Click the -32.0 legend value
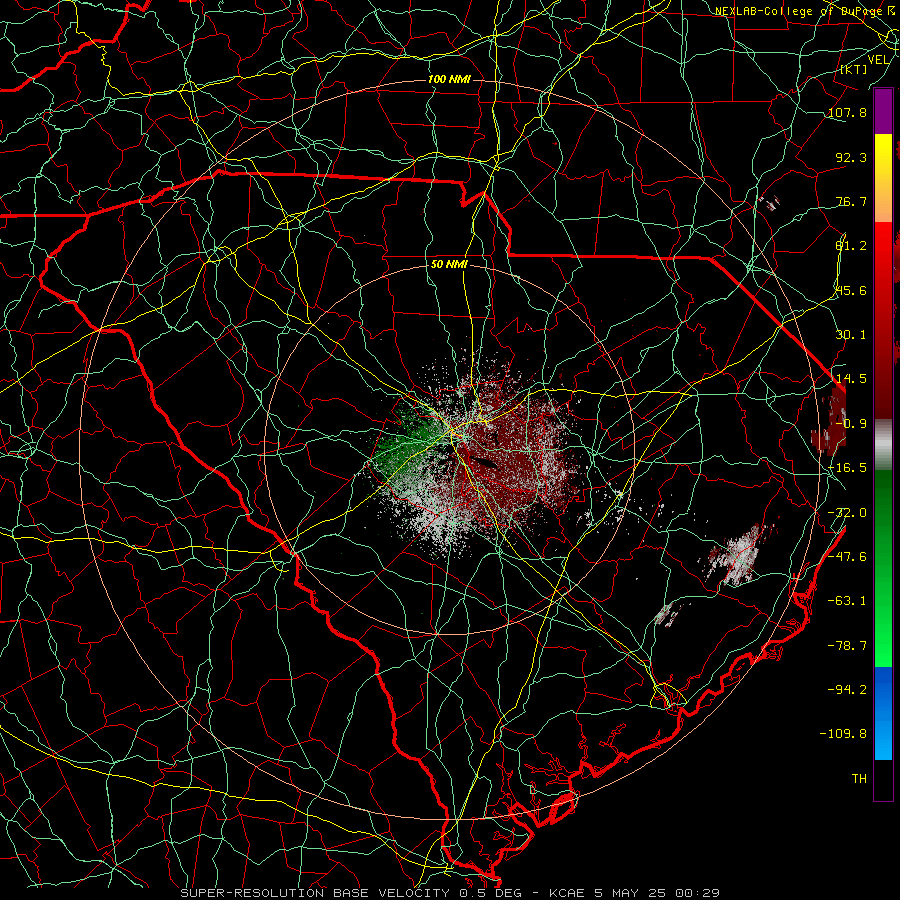The height and width of the screenshot is (900, 900). pos(847,513)
